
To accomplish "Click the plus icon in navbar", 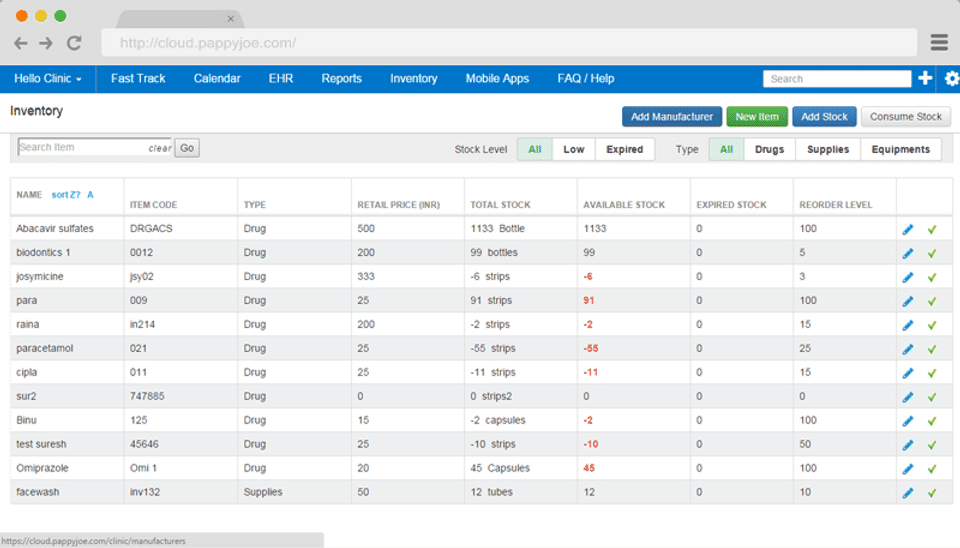I will 925,78.
